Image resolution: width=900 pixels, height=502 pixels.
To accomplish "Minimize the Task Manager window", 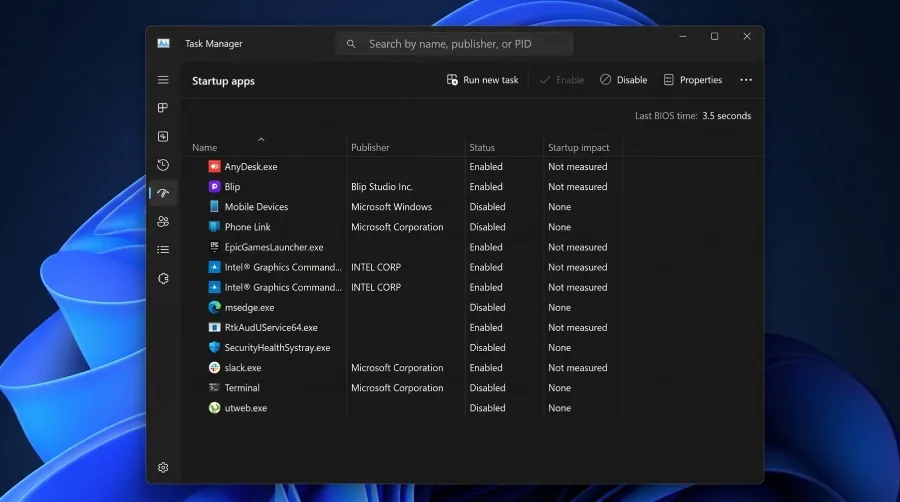I will click(x=682, y=36).
